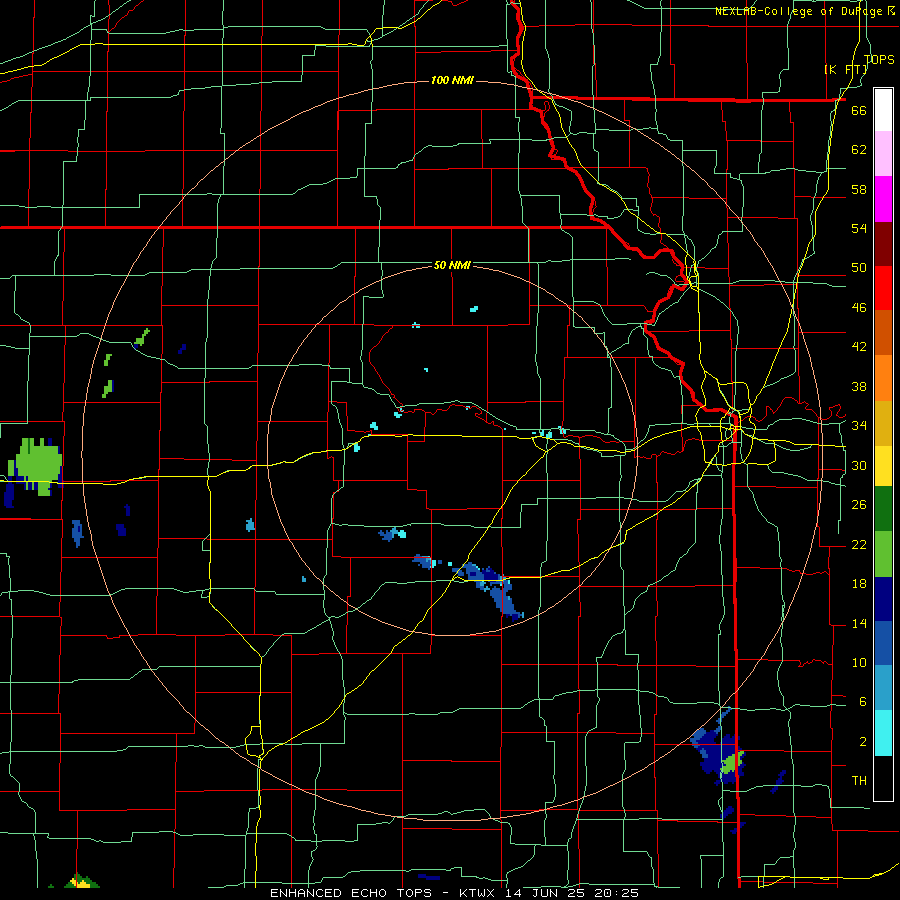Click the '2' legend value
The width and height of the screenshot is (900, 900).
(862, 742)
